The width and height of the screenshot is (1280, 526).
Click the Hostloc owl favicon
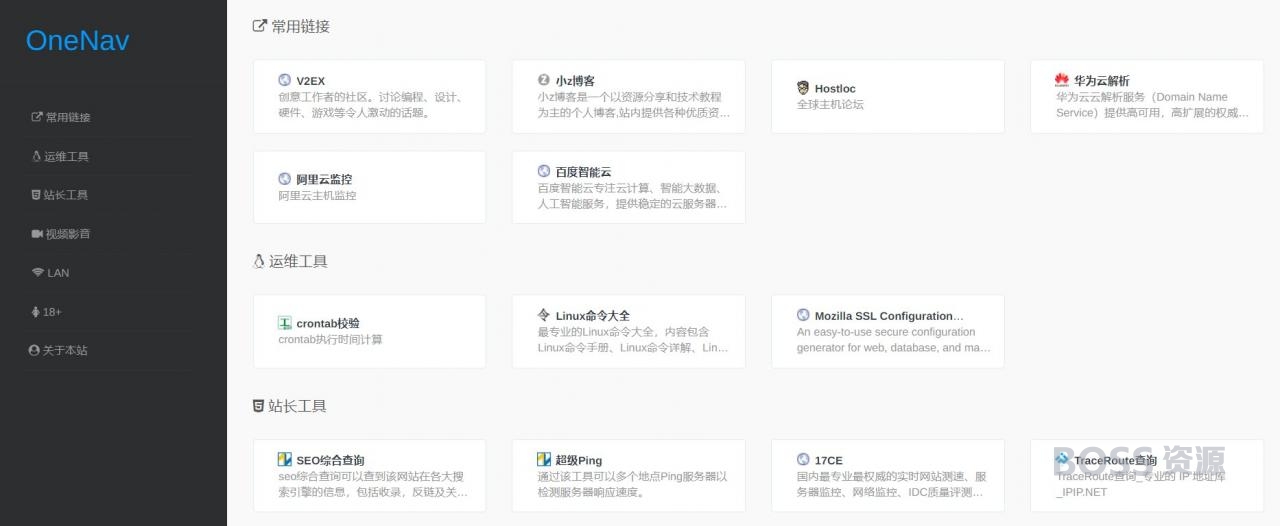point(803,88)
